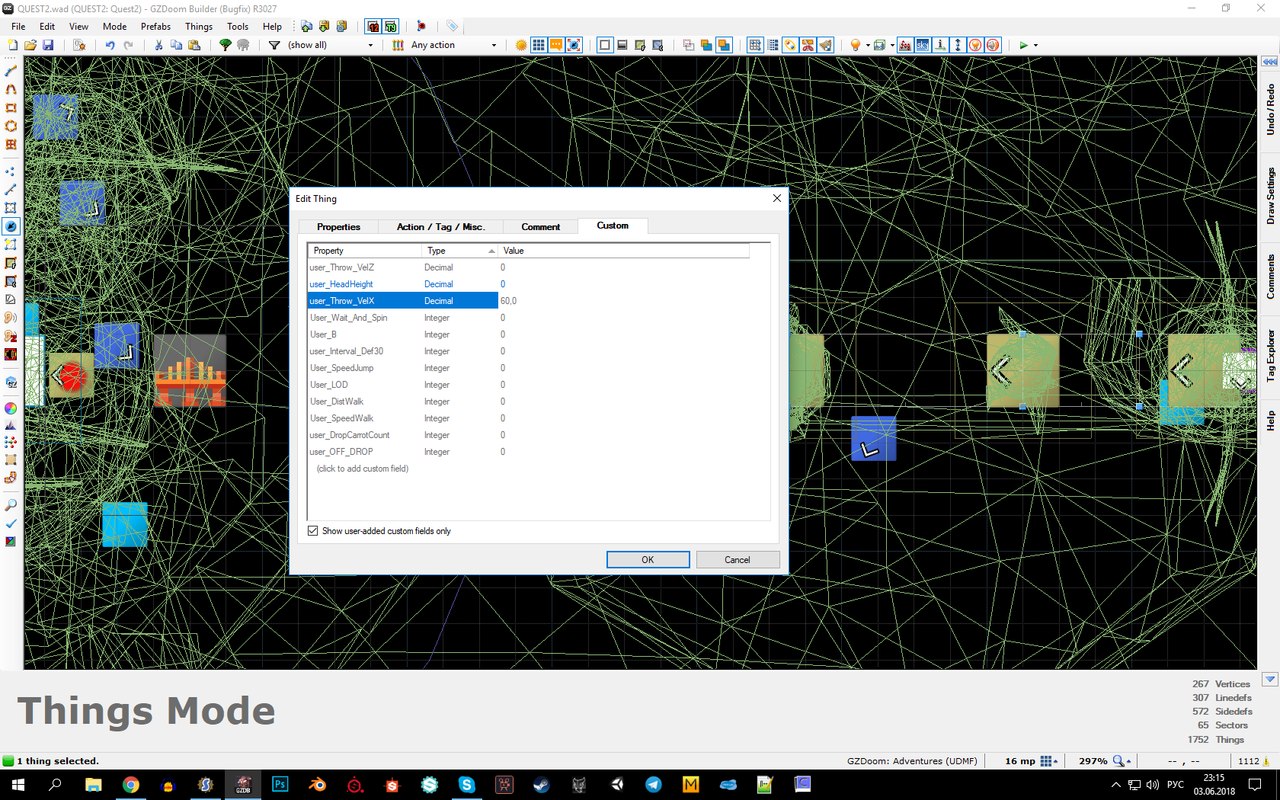Sort by the Type column header
This screenshot has width=1280, height=800.
tap(460, 250)
